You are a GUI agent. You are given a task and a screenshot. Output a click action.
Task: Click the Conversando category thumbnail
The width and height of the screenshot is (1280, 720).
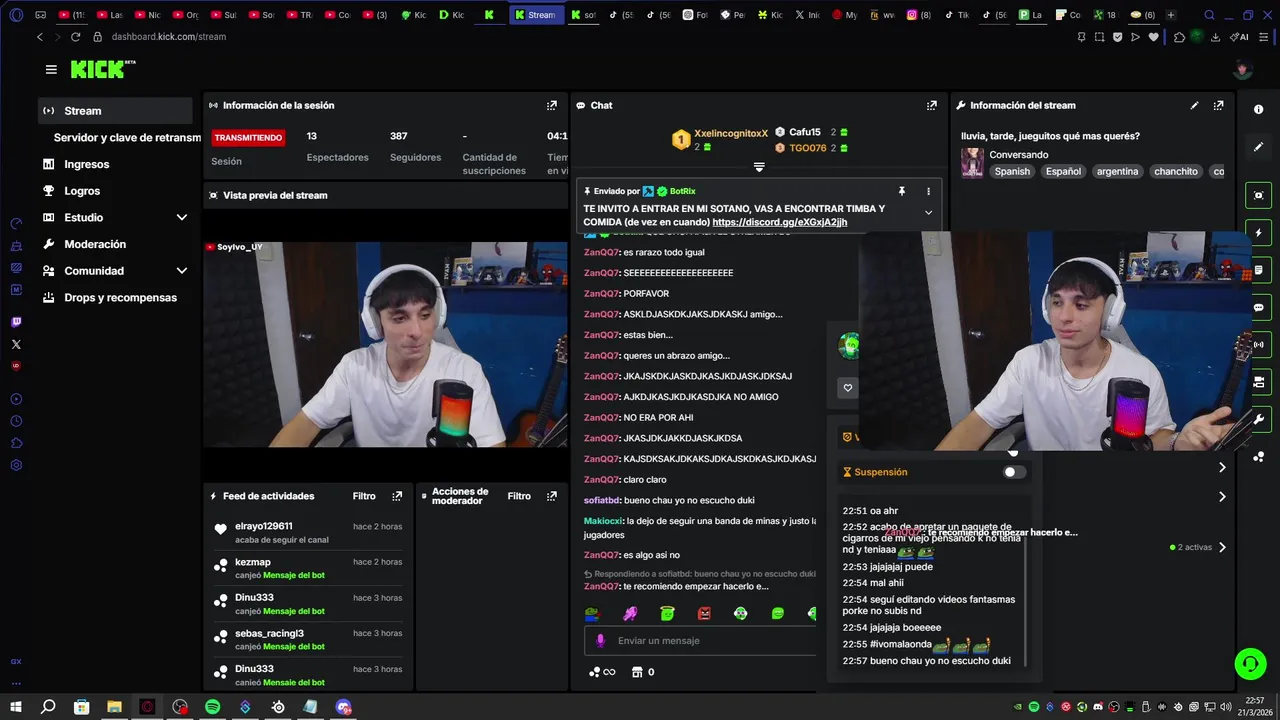pos(972,163)
